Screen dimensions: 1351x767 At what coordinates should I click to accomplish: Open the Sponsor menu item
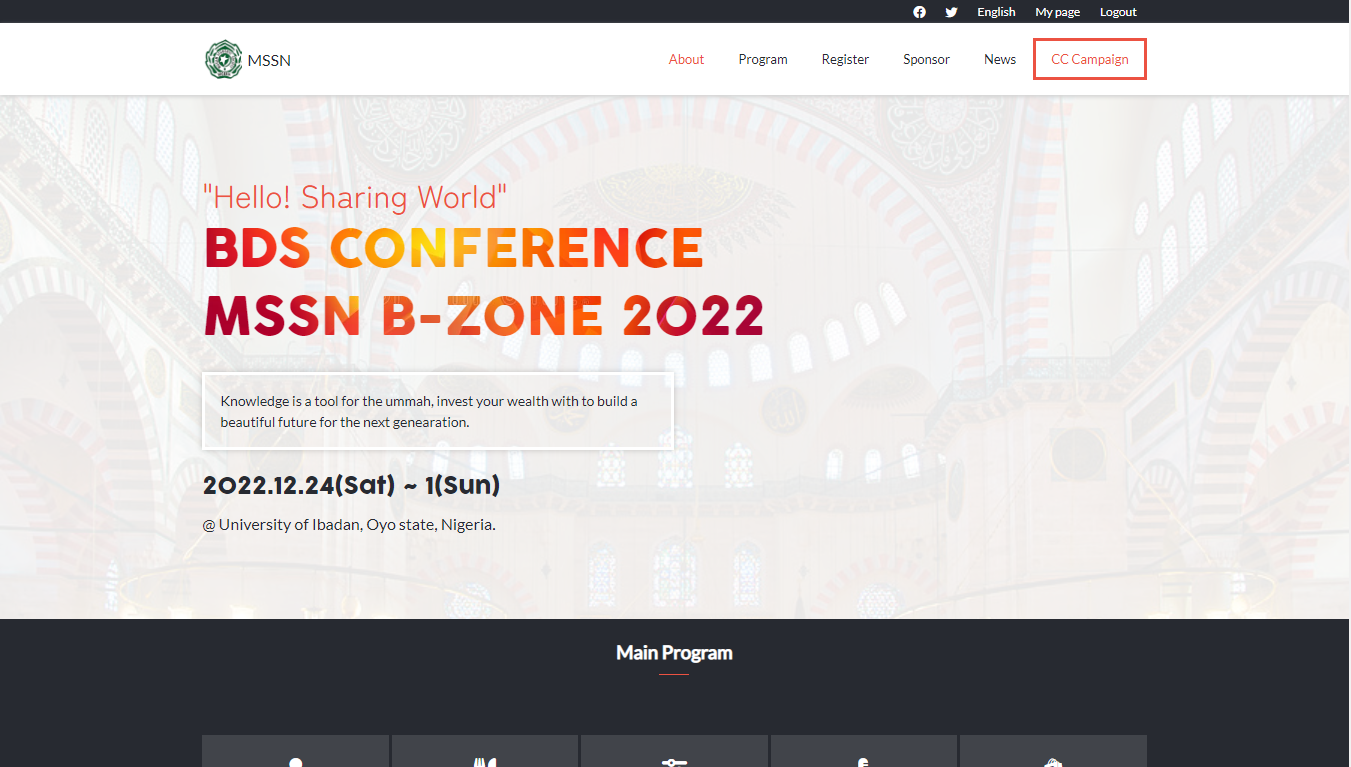pyautogui.click(x=926, y=59)
